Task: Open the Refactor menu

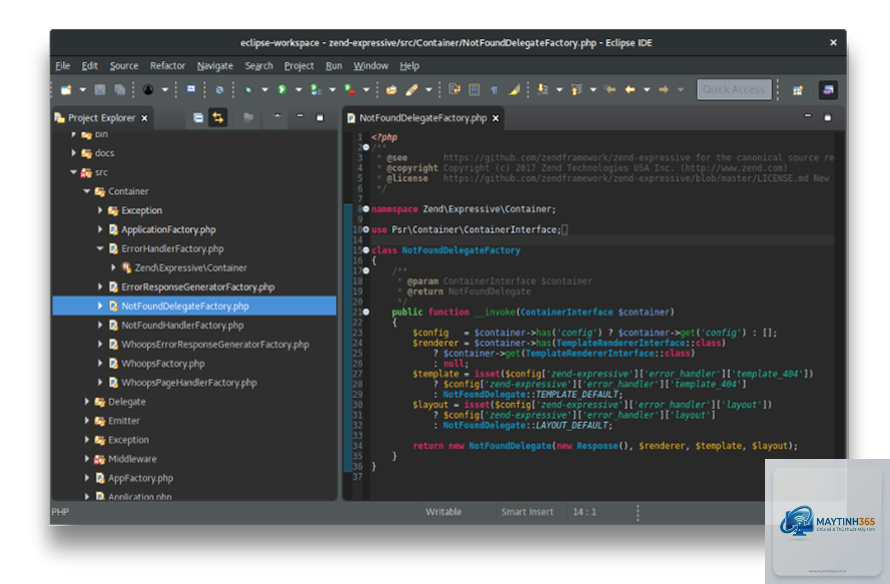Action: coord(167,66)
